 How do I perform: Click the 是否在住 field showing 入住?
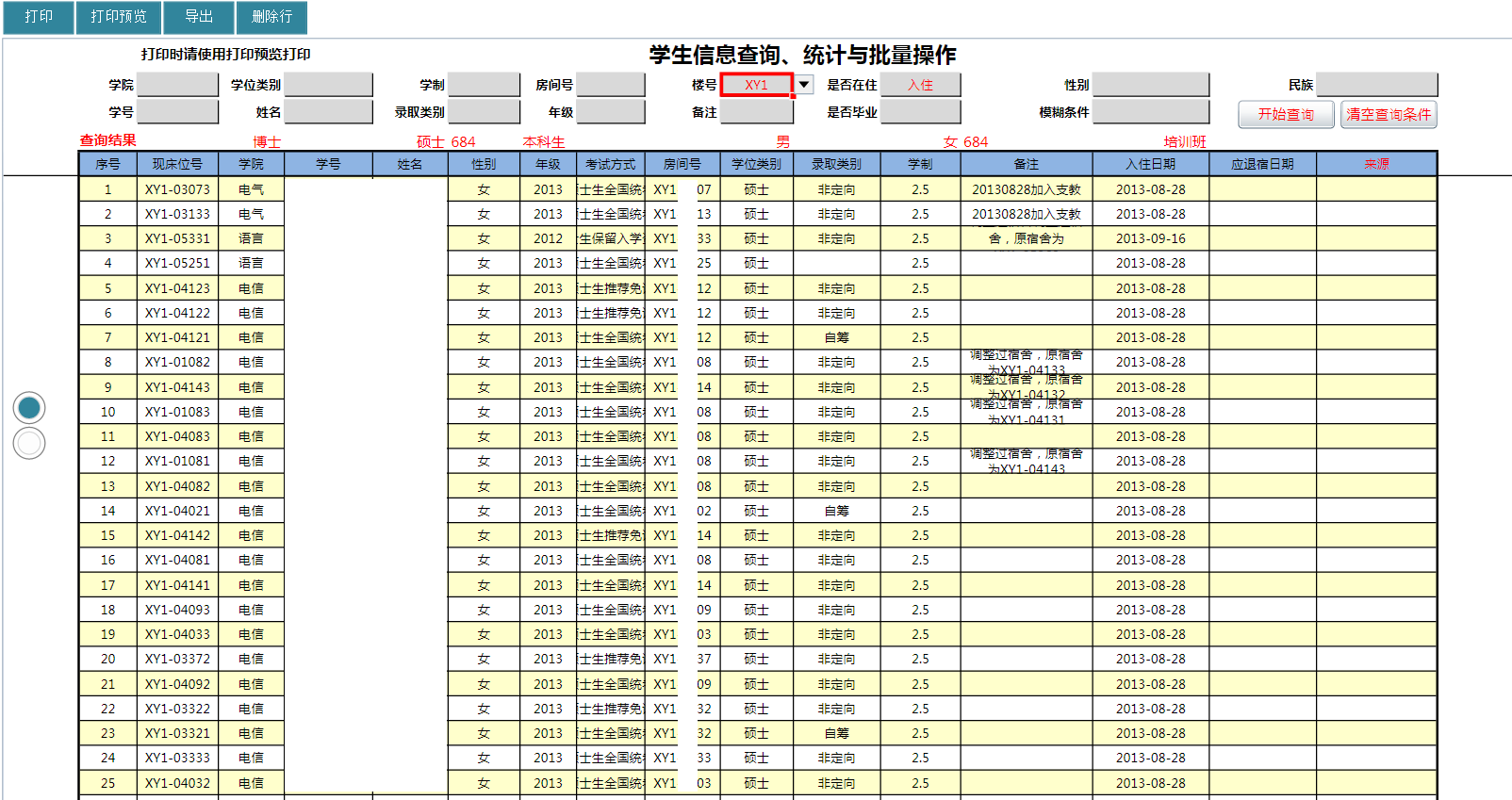pos(920,85)
